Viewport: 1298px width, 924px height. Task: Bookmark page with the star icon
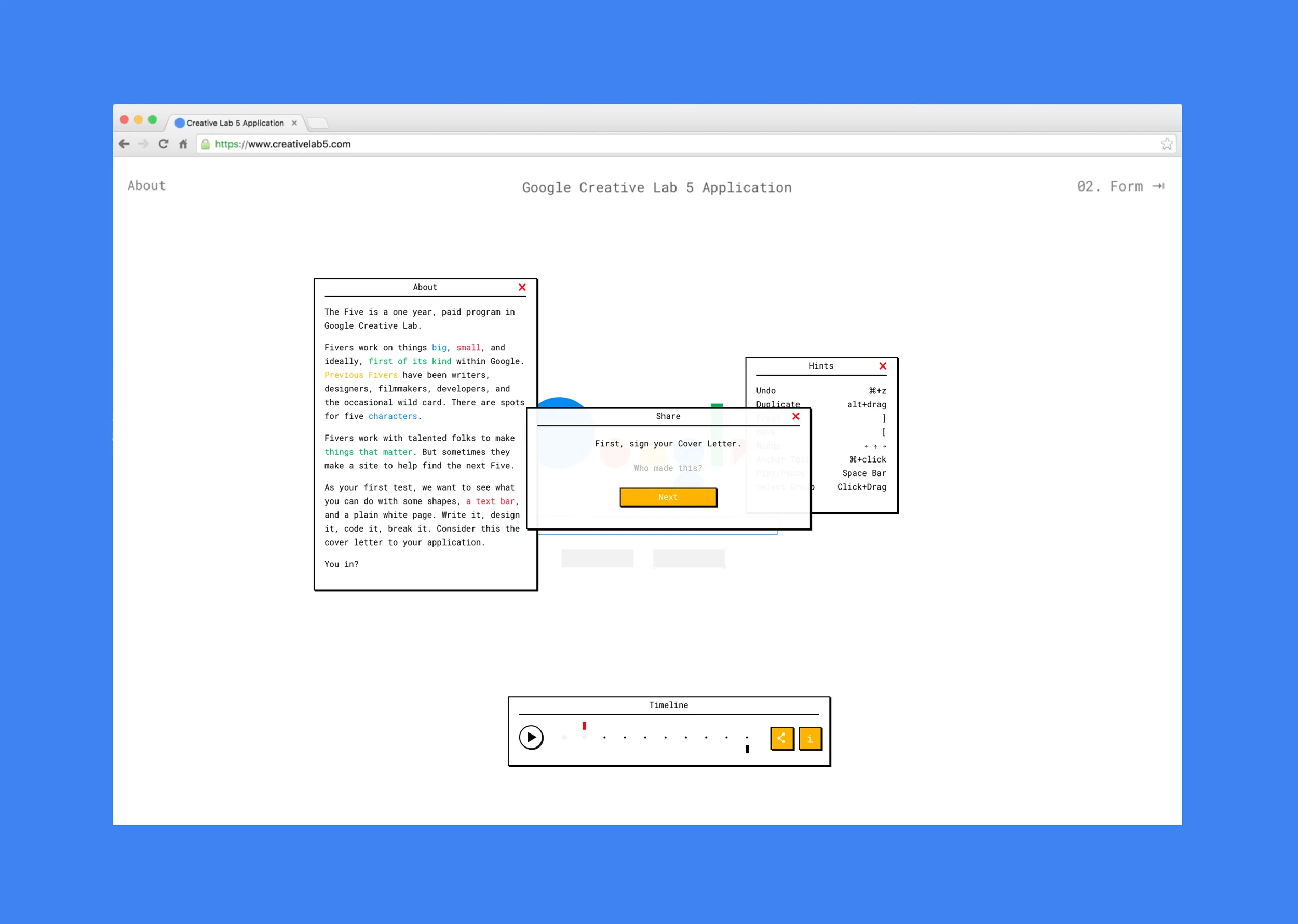tap(1166, 144)
